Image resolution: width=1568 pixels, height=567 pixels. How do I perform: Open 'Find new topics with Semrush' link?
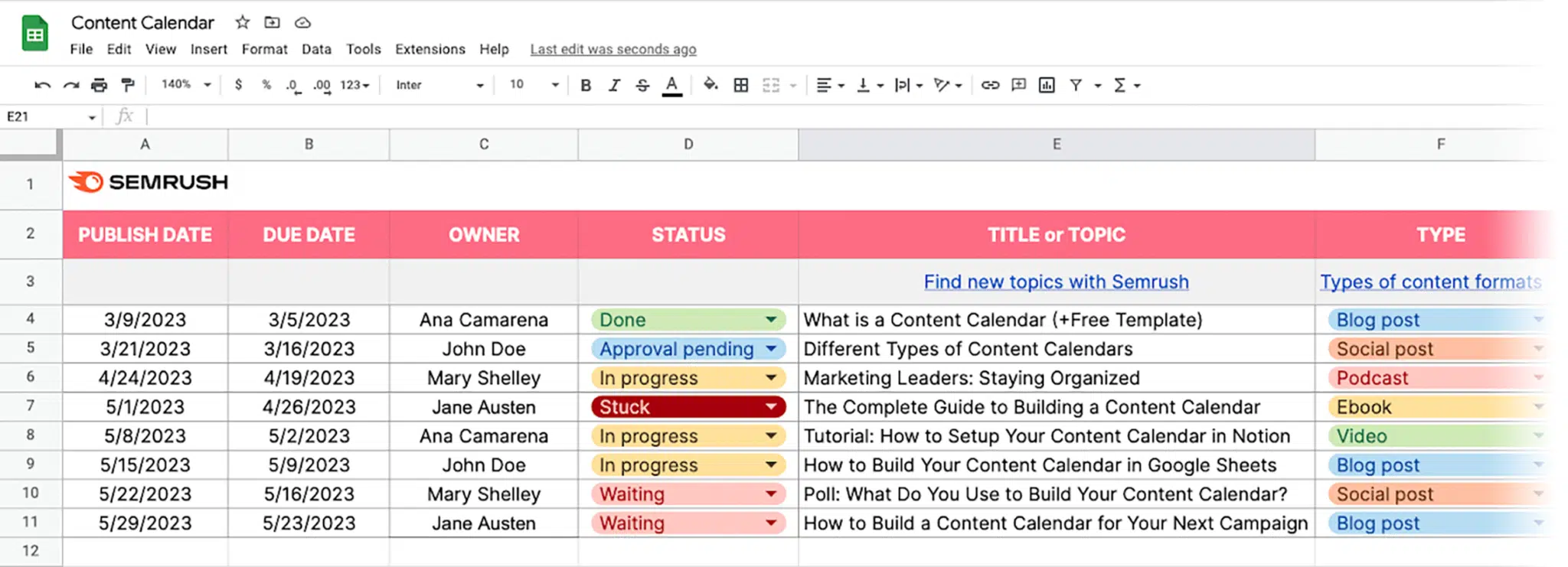click(x=1056, y=282)
